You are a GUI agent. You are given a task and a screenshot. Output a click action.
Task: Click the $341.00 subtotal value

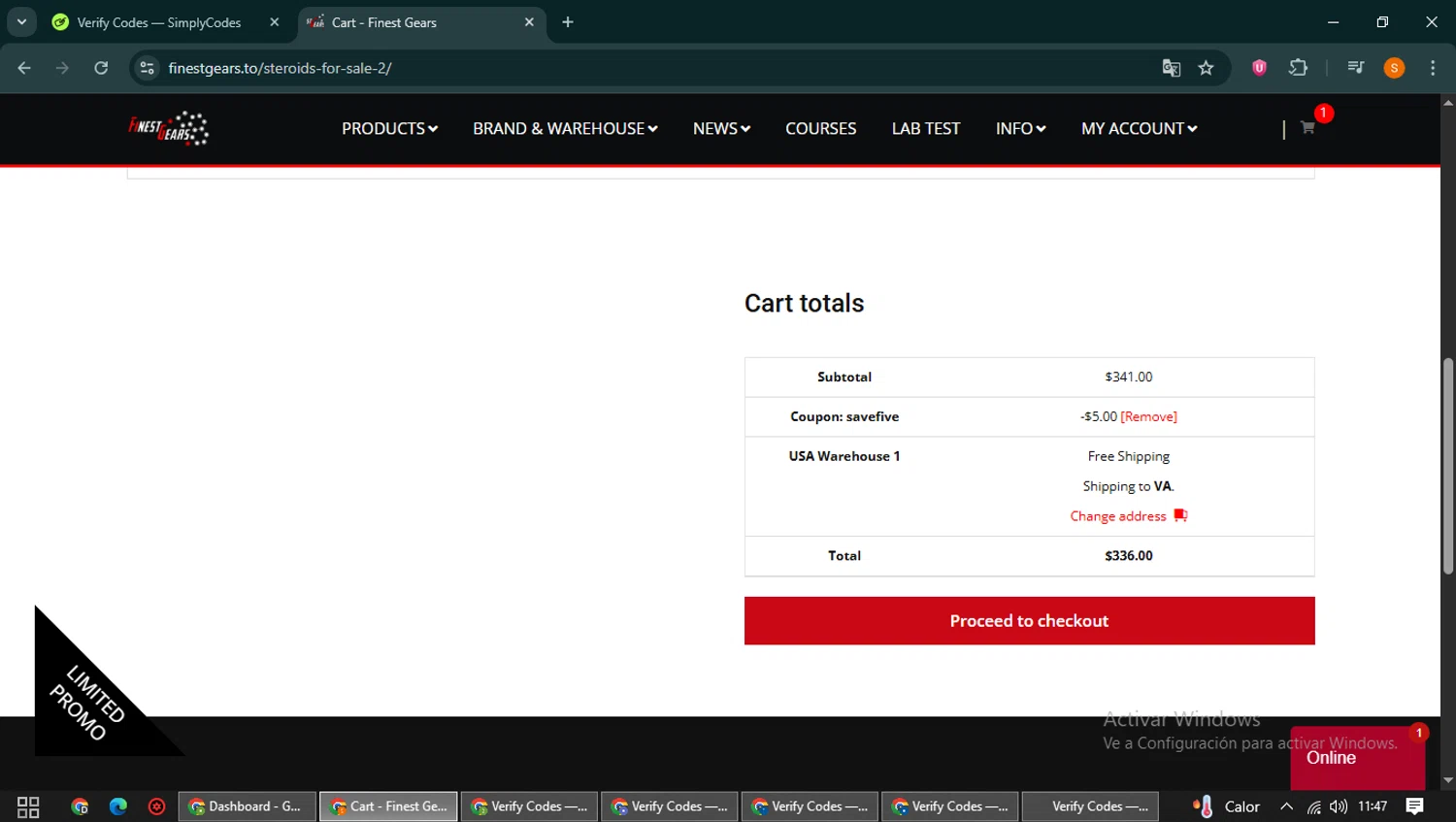pyautogui.click(x=1129, y=377)
